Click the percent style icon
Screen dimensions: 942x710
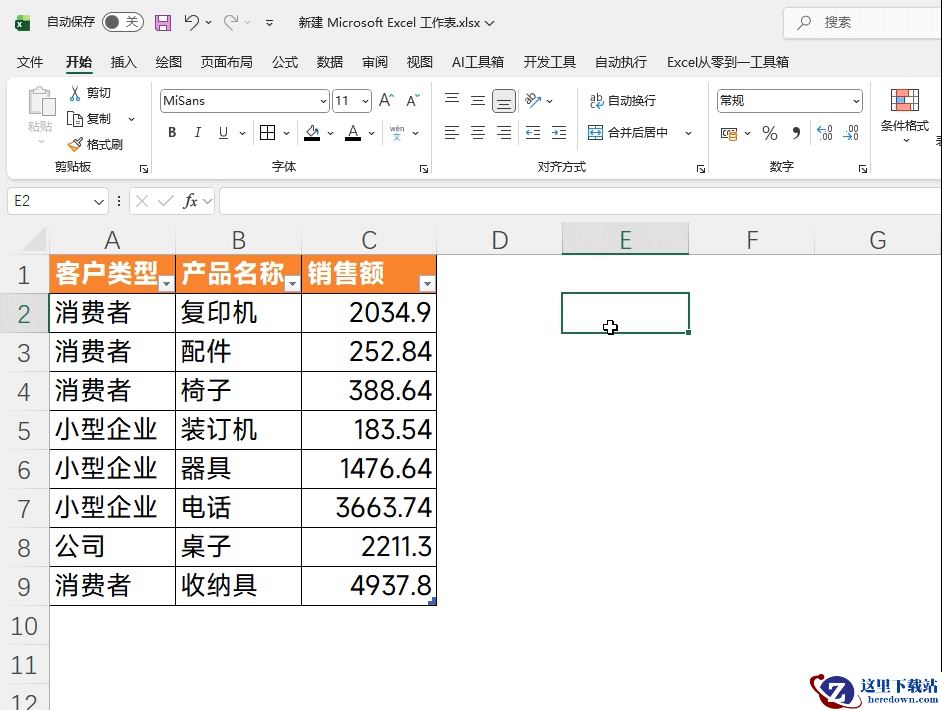tap(769, 133)
